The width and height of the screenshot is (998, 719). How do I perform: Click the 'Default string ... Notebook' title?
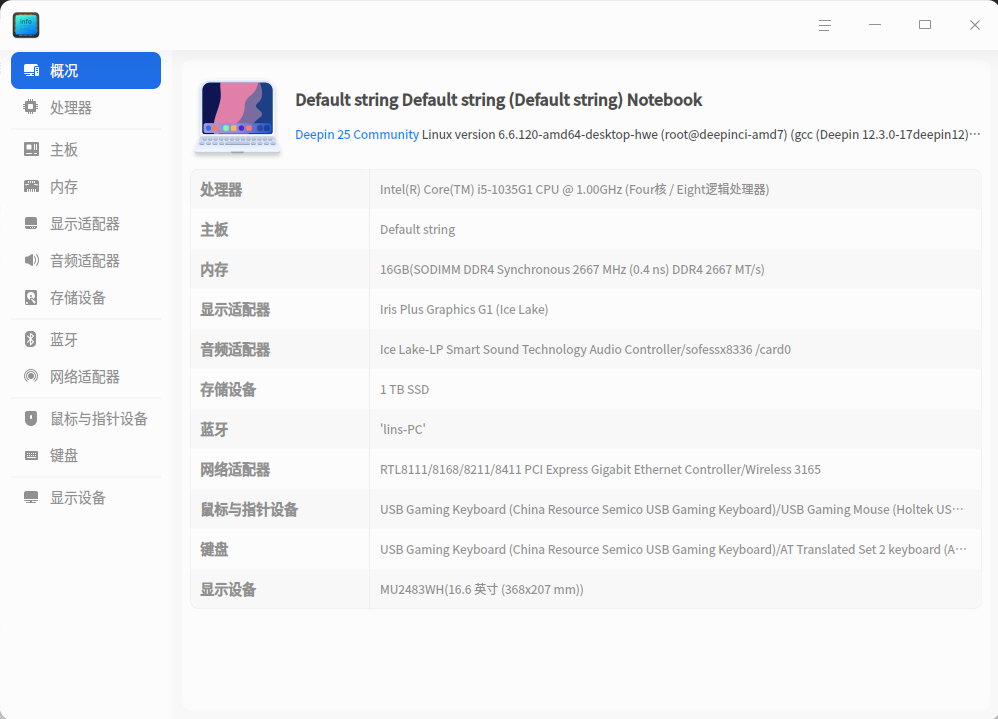click(498, 100)
